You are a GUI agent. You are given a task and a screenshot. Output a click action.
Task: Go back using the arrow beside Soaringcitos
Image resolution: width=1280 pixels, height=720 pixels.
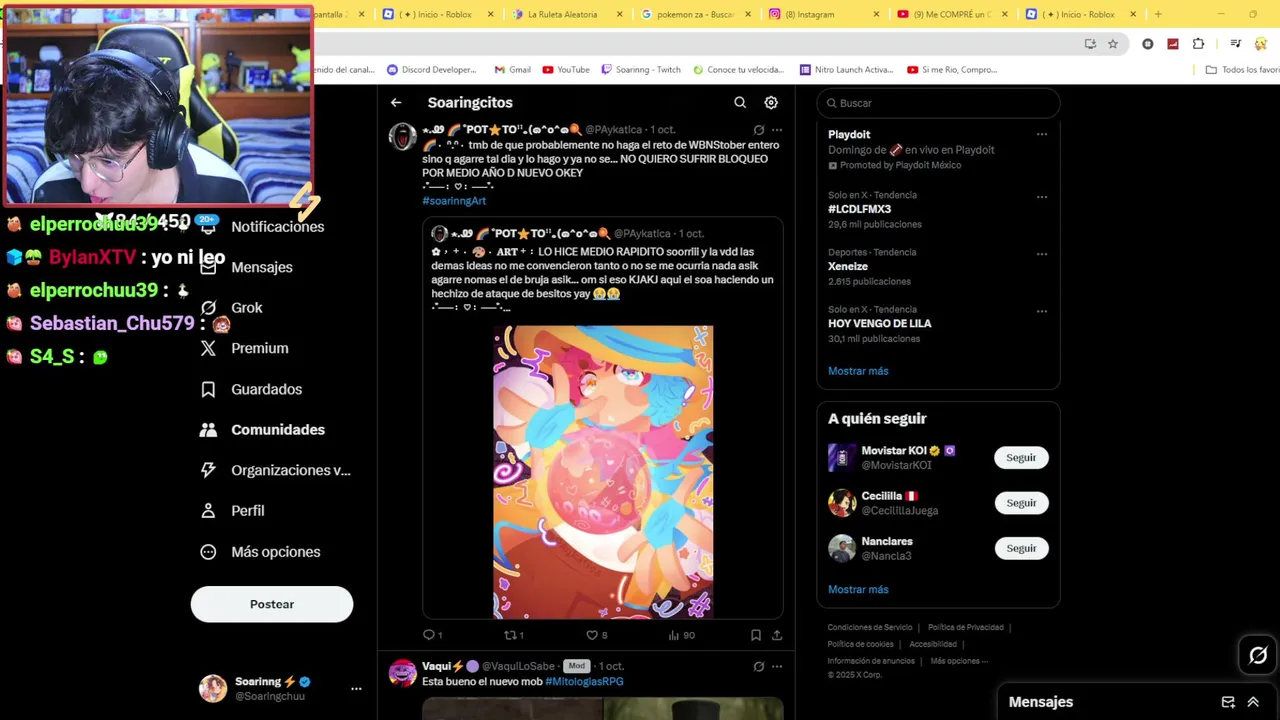click(x=396, y=102)
